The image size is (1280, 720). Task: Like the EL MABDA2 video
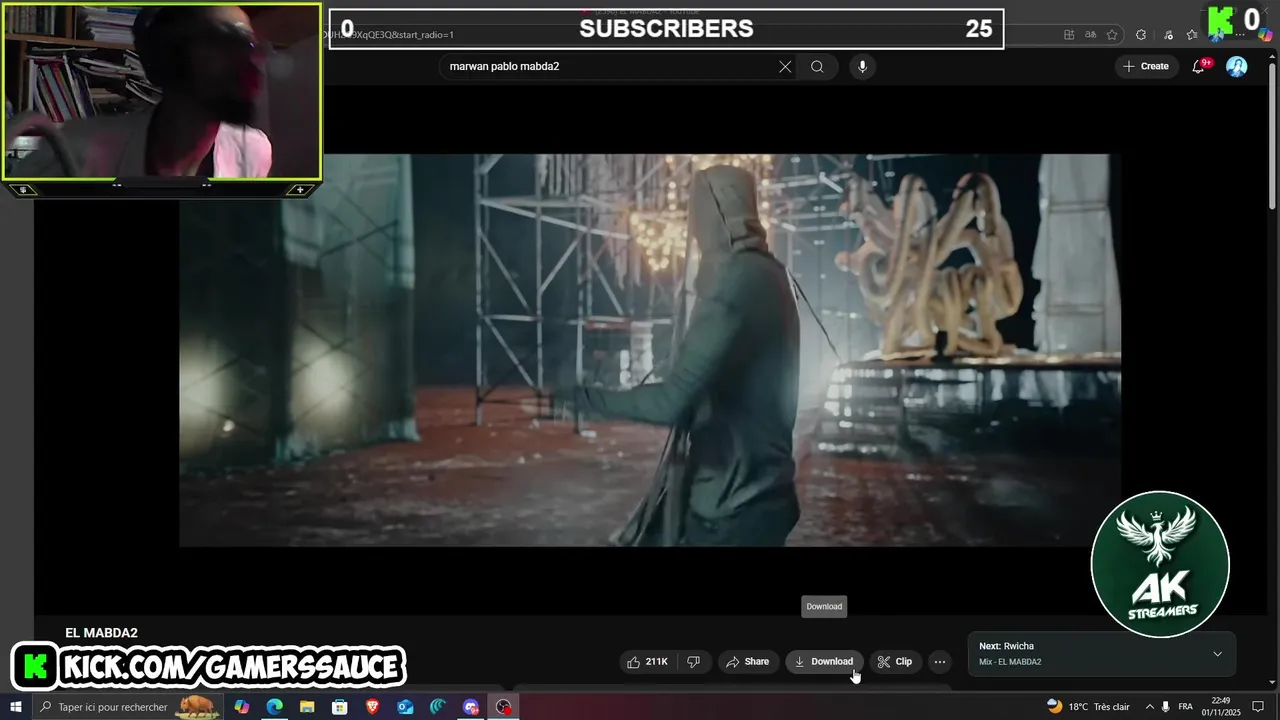coord(647,662)
